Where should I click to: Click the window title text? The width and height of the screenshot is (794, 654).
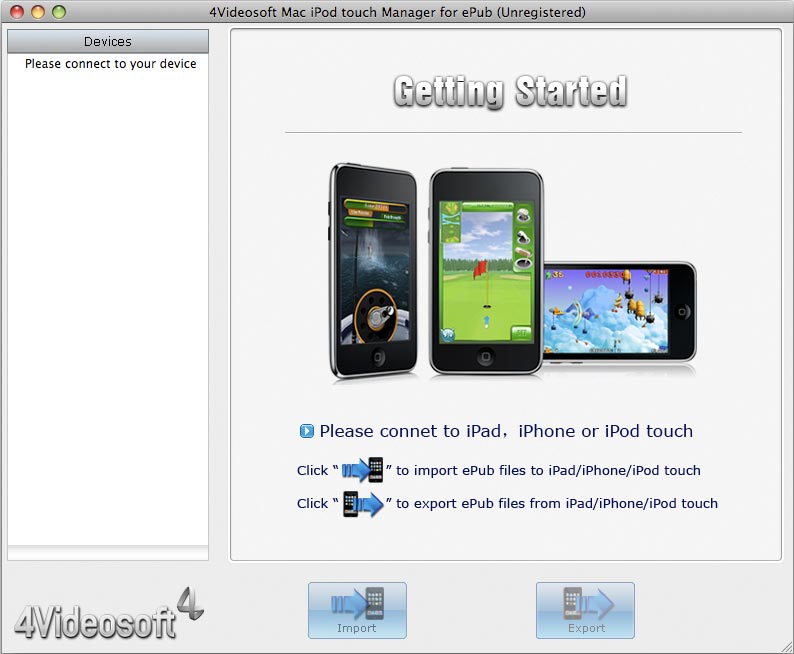point(398,12)
